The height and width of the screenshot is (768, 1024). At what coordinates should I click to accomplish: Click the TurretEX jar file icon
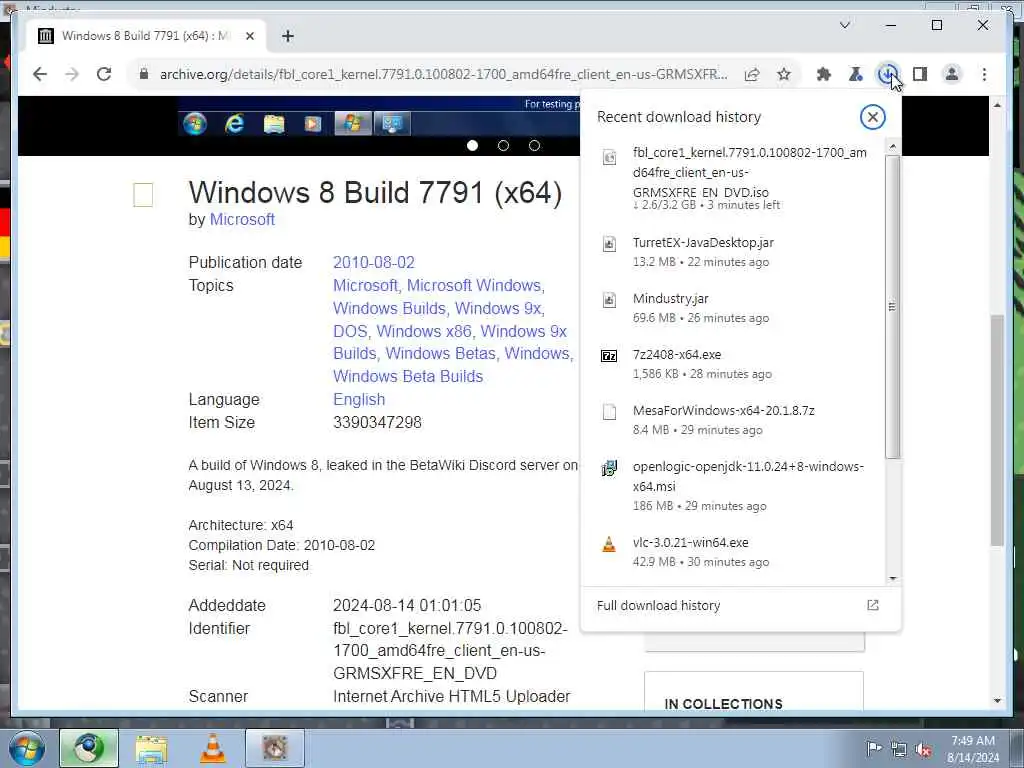(609, 244)
